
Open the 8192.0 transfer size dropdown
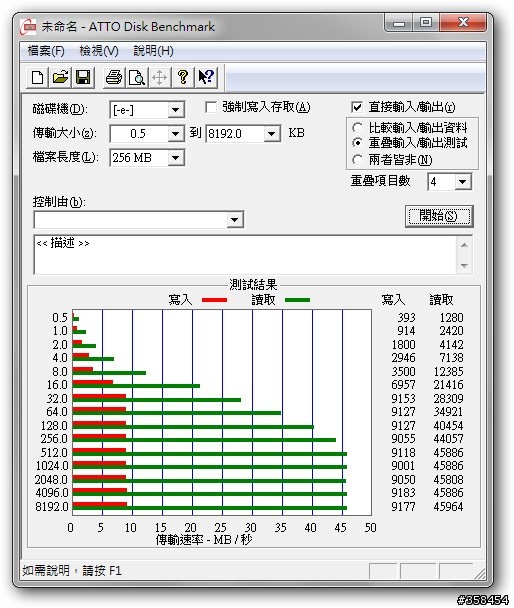tap(272, 134)
